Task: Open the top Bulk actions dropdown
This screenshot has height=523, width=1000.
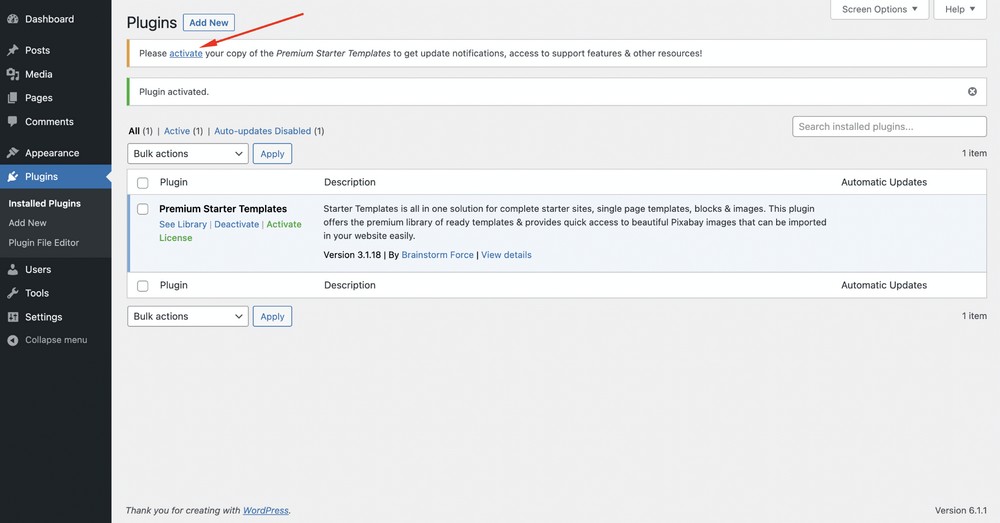Action: (x=188, y=154)
